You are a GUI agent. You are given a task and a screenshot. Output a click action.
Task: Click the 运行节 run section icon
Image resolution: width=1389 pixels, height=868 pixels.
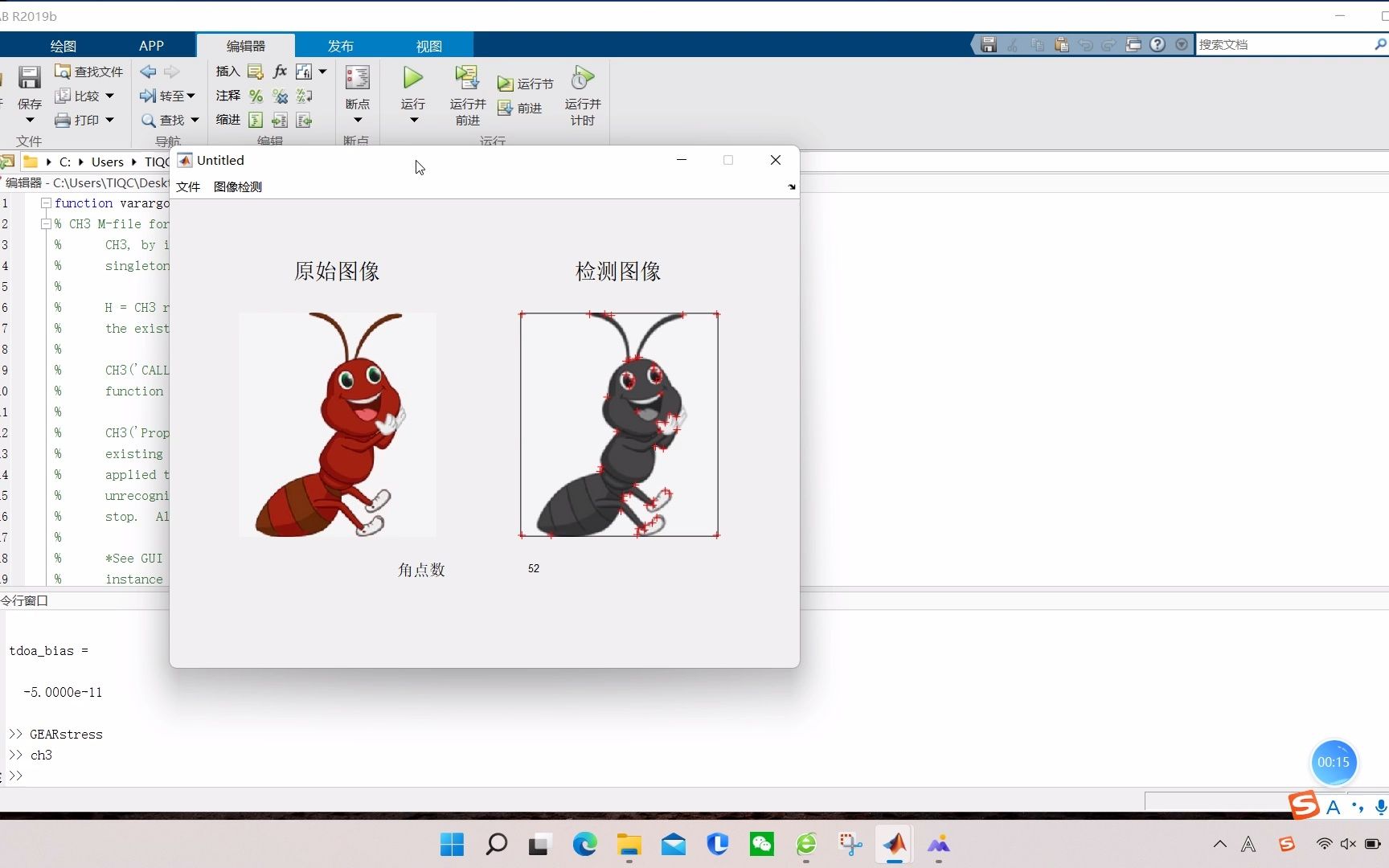pyautogui.click(x=525, y=83)
